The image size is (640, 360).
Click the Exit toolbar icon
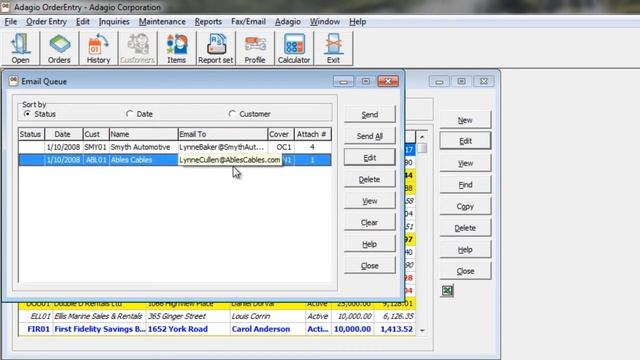point(333,49)
